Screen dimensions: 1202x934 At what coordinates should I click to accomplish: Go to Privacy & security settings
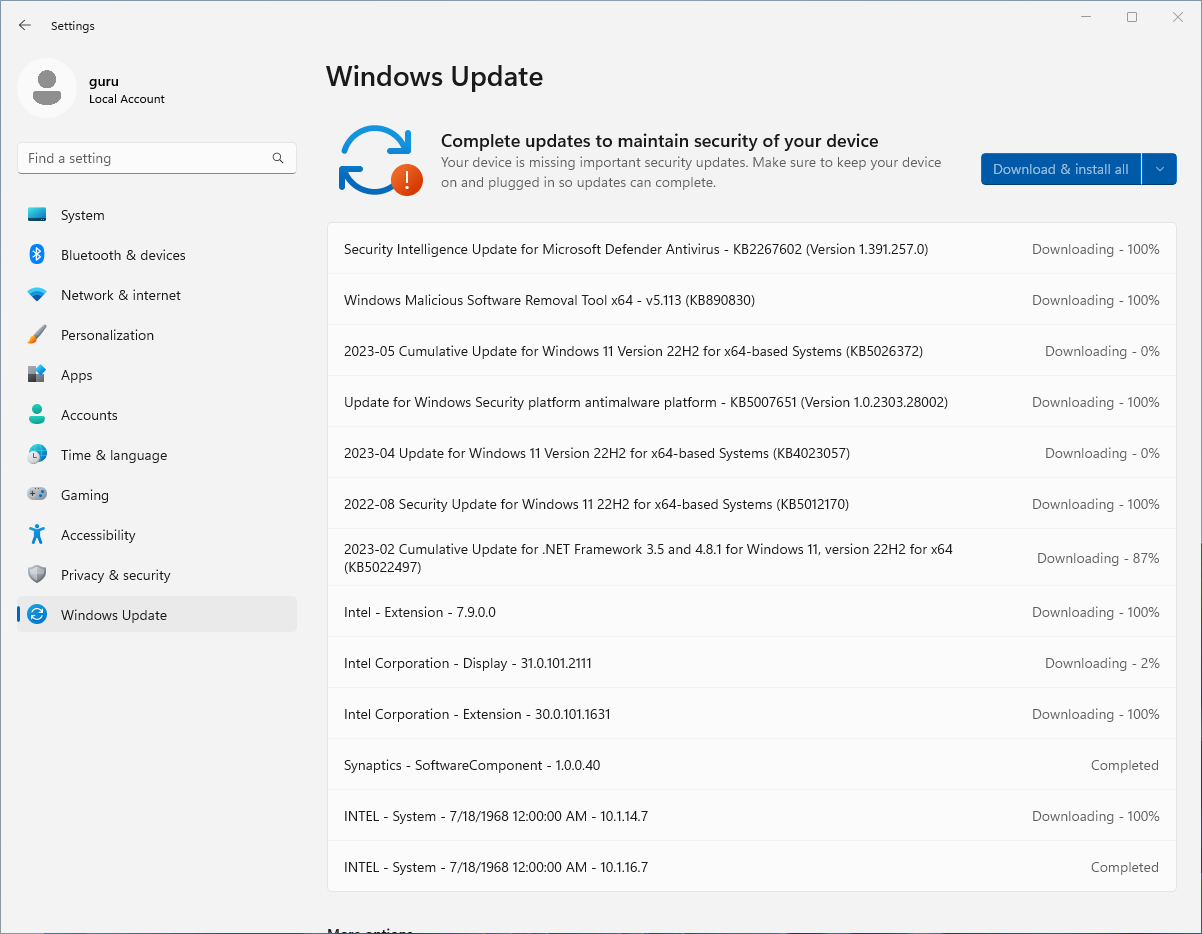point(157,575)
